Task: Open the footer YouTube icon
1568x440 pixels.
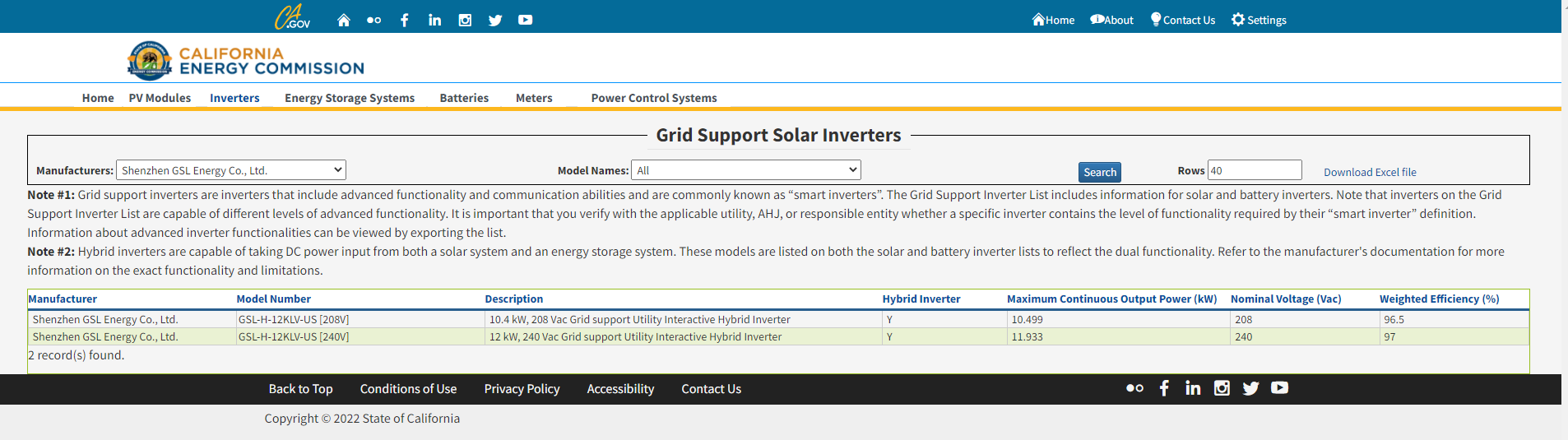Action: [1279, 388]
